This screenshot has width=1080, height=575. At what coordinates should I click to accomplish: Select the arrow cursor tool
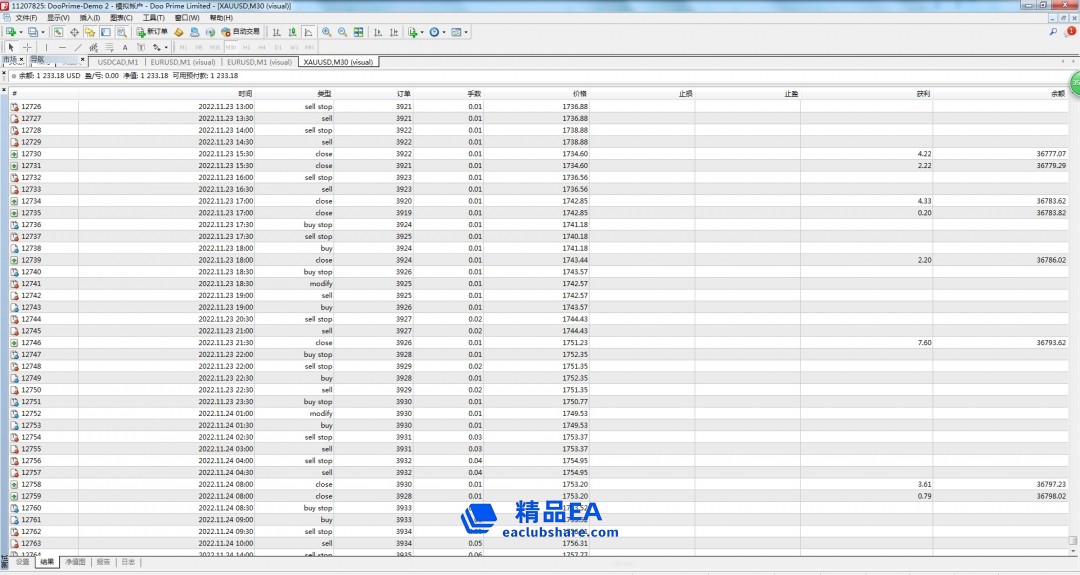pyautogui.click(x=11, y=47)
